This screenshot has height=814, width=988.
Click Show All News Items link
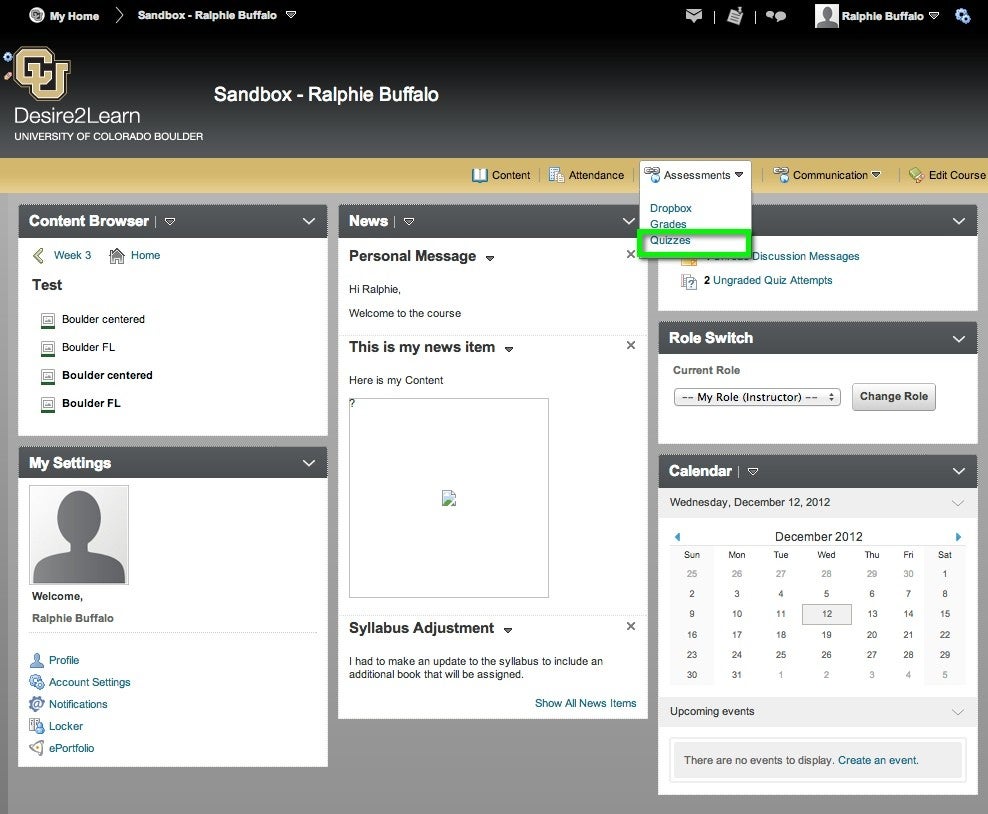(x=585, y=703)
